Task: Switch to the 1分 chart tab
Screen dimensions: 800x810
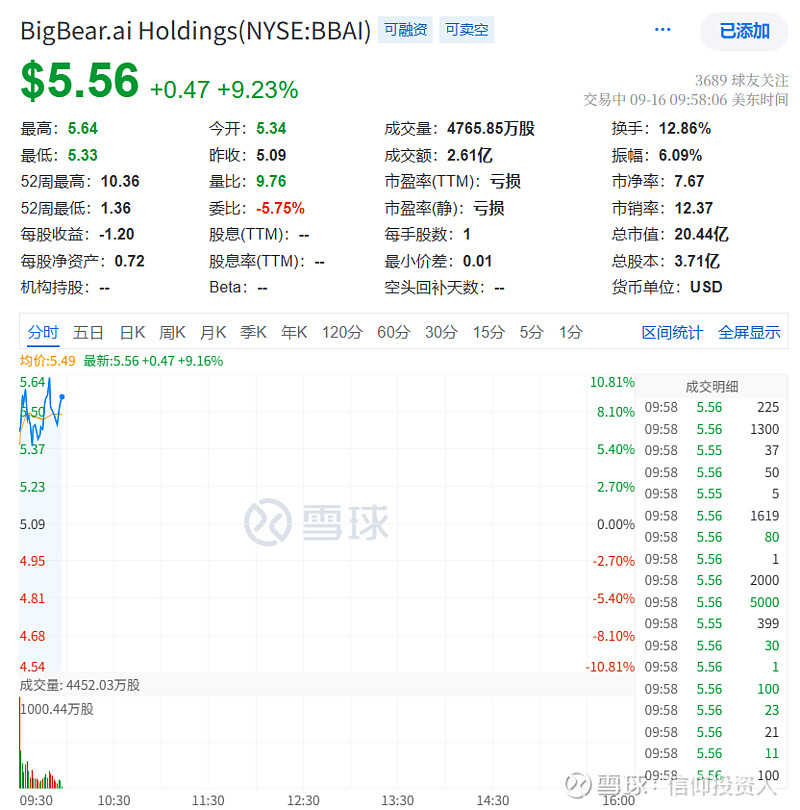Action: tap(571, 332)
